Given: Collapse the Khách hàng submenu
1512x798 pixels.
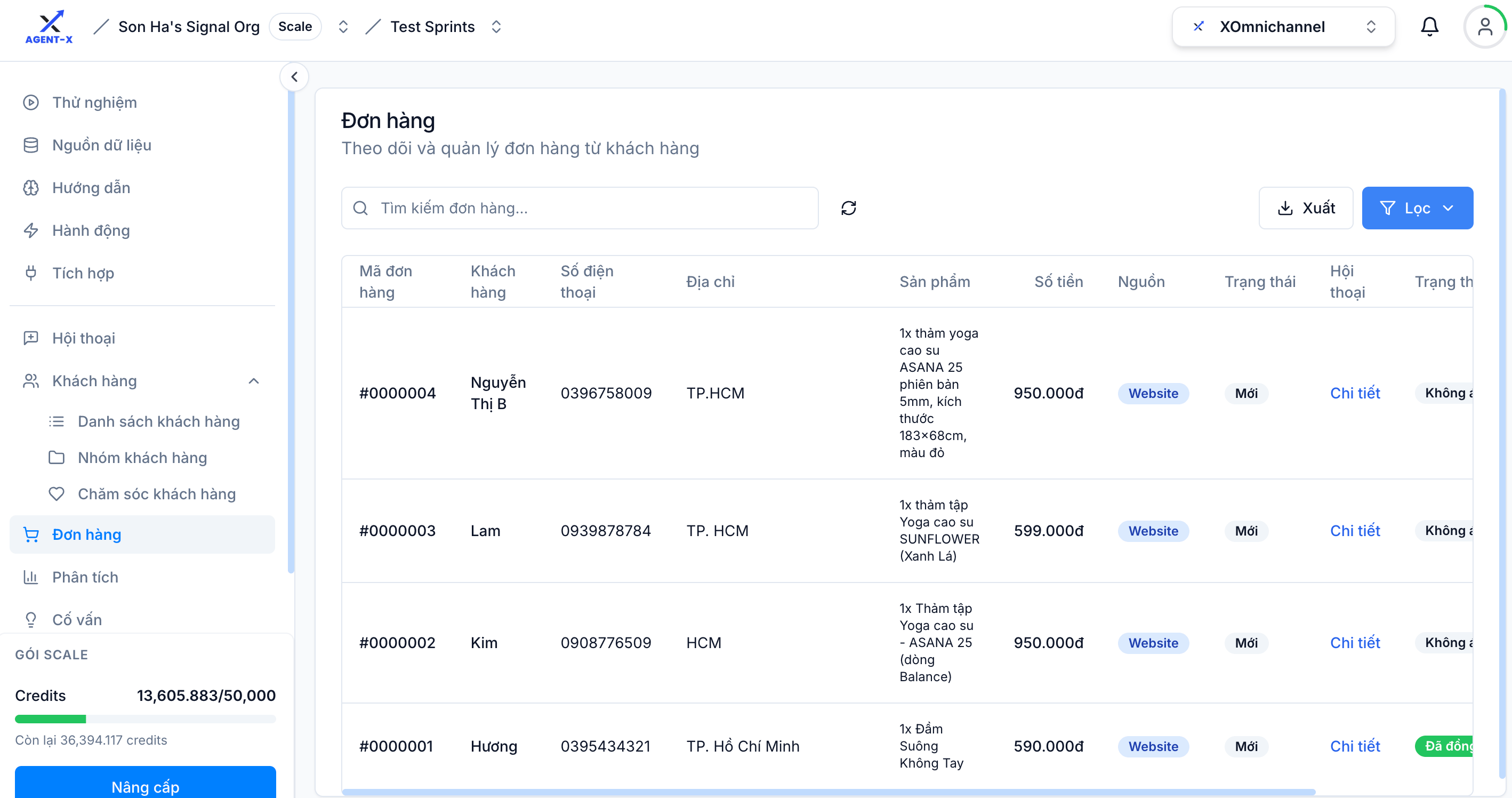Looking at the screenshot, I should [253, 381].
